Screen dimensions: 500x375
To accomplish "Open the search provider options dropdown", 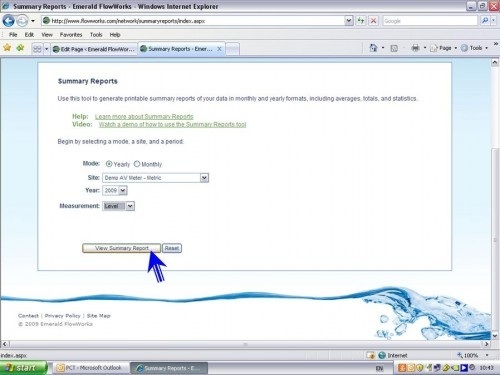I will pyautogui.click(x=493, y=21).
